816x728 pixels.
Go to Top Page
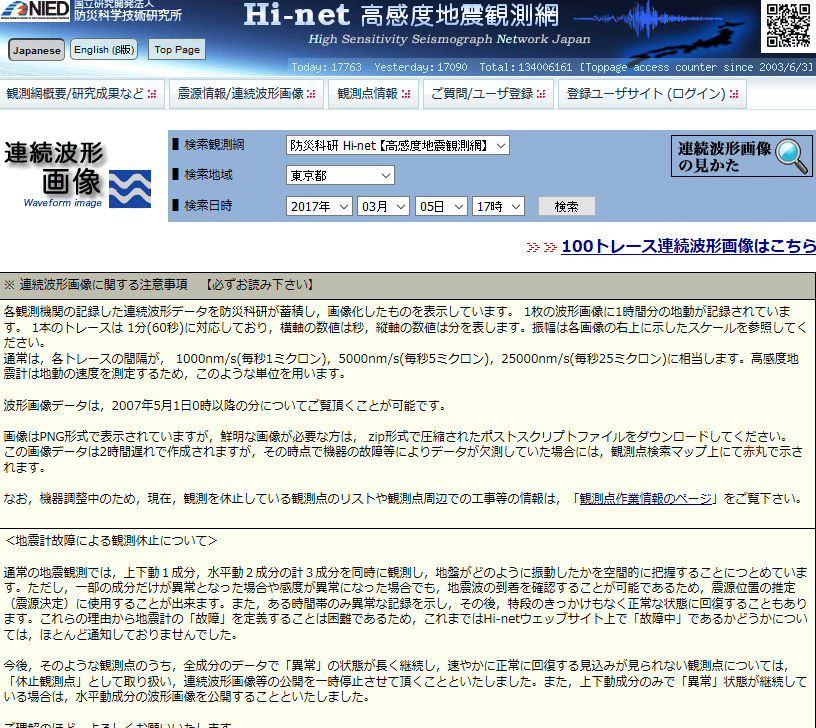[177, 49]
